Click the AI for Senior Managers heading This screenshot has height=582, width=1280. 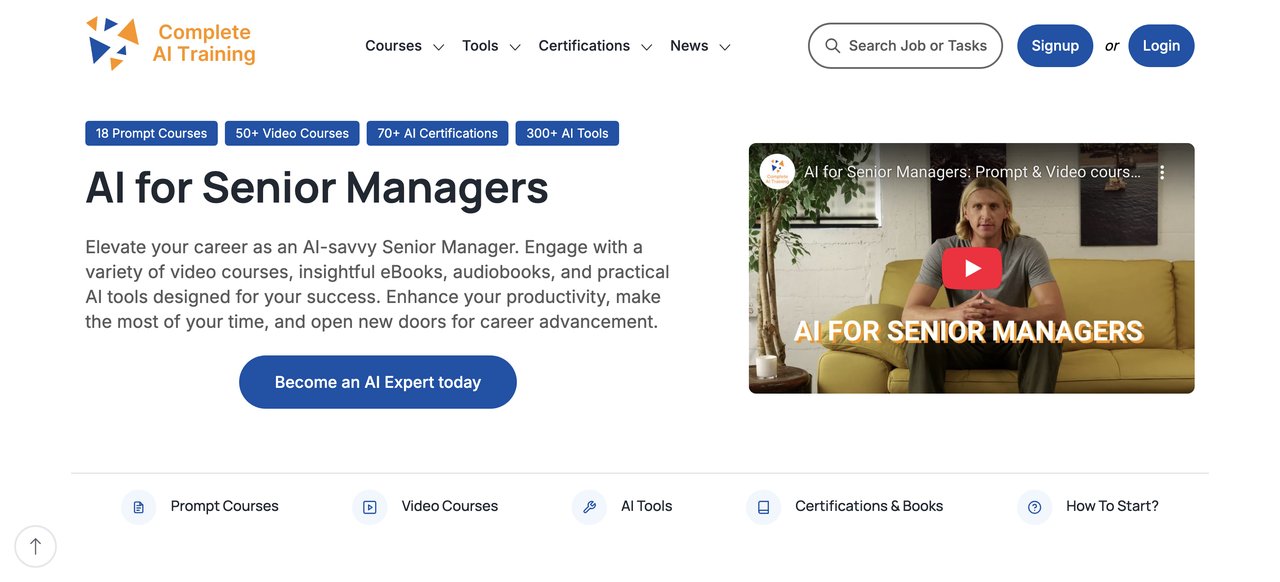click(x=317, y=187)
